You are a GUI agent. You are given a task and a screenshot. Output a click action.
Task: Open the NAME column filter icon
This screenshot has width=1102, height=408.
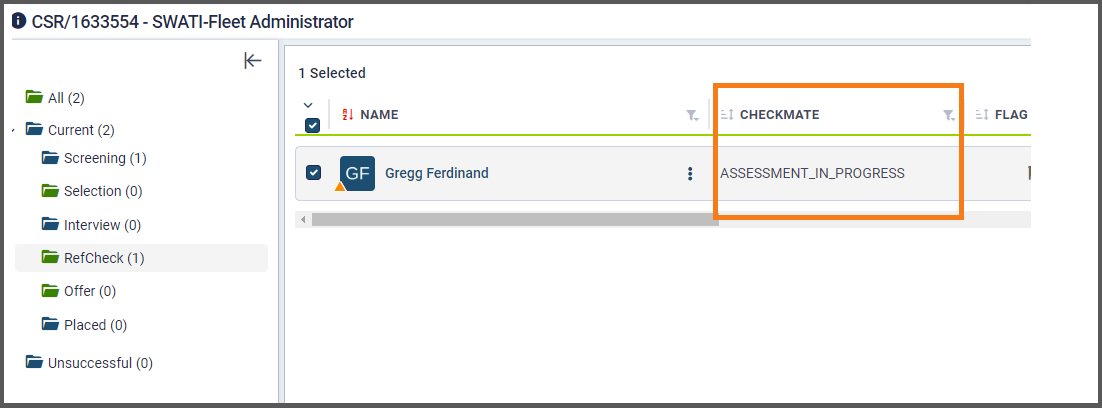tap(692, 115)
